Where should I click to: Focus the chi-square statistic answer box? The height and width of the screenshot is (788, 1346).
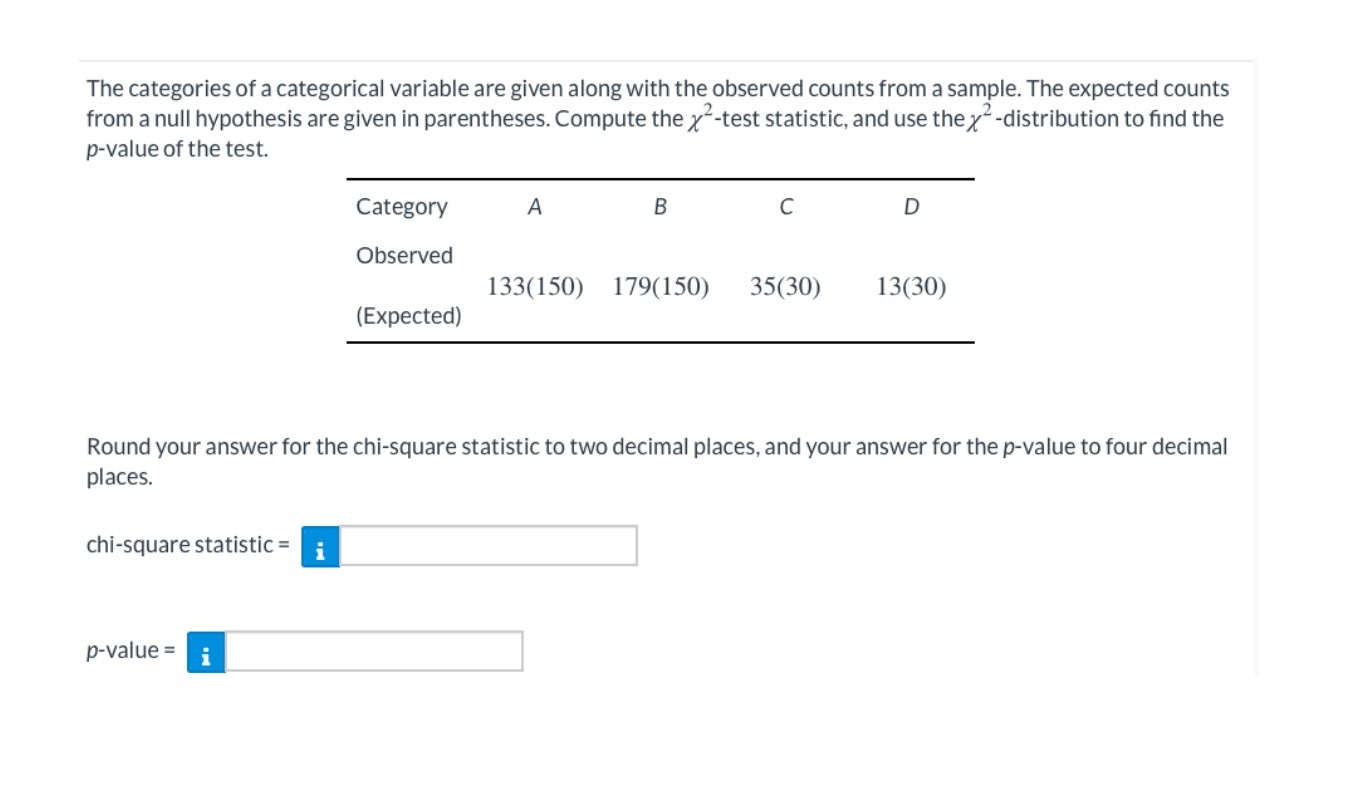click(488, 546)
